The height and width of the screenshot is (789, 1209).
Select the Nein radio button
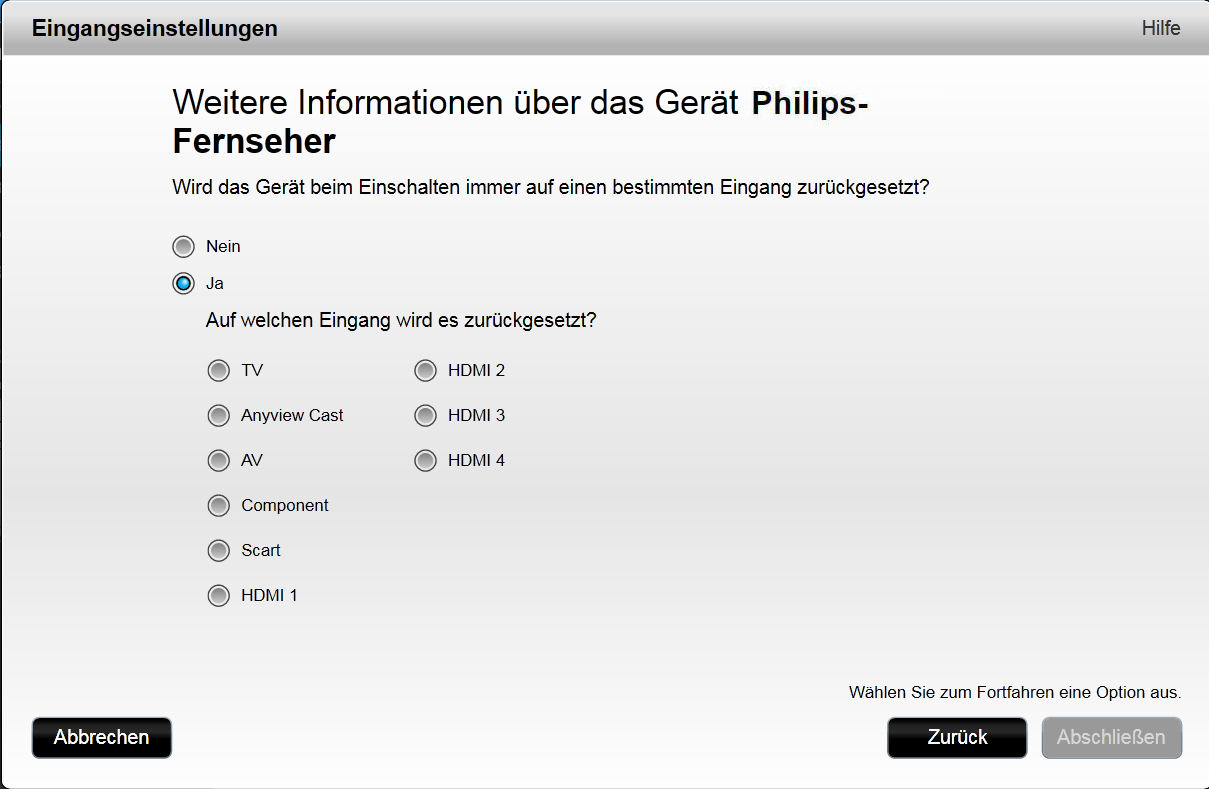coord(183,246)
